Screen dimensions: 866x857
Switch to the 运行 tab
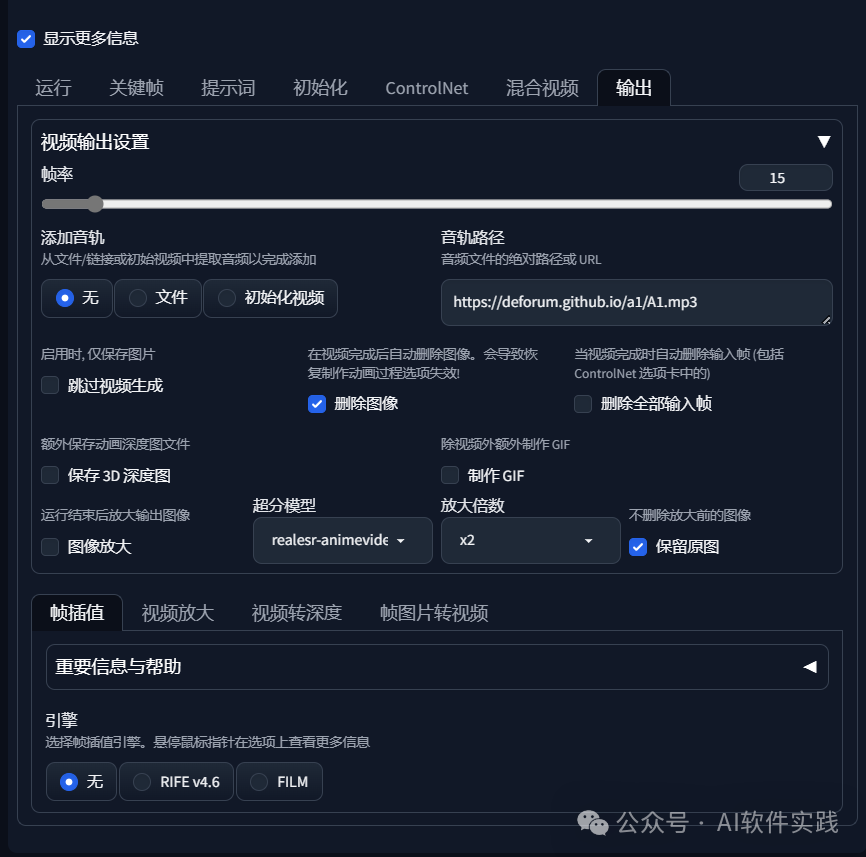[x=53, y=88]
